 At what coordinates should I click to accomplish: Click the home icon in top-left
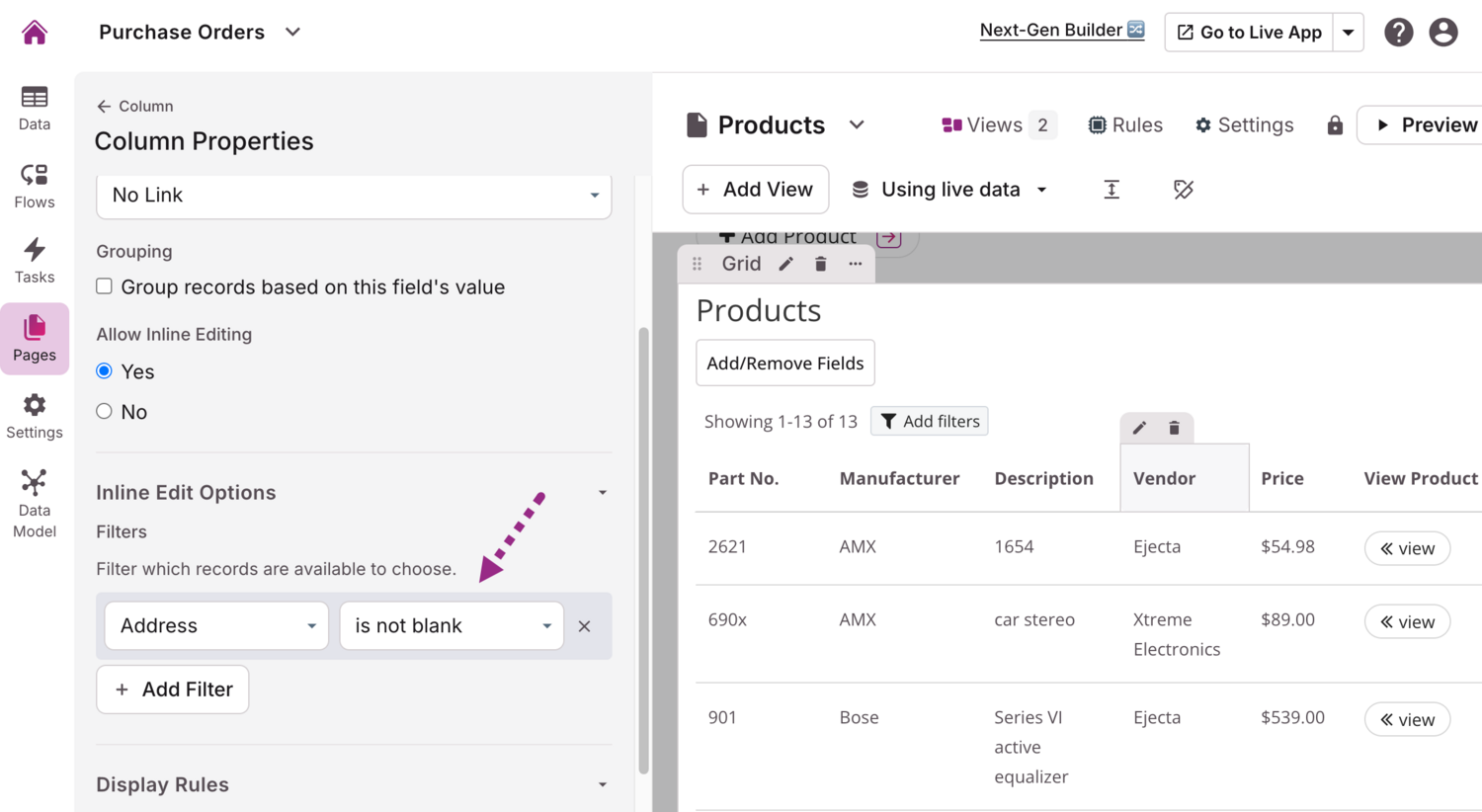35,33
